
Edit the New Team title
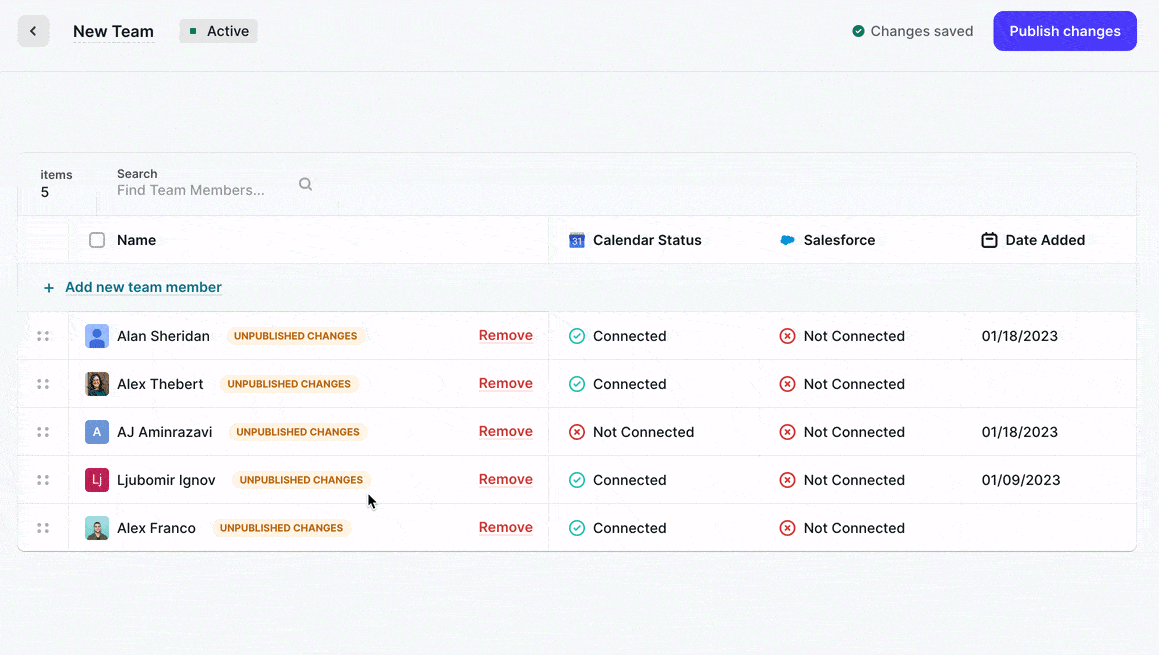113,31
